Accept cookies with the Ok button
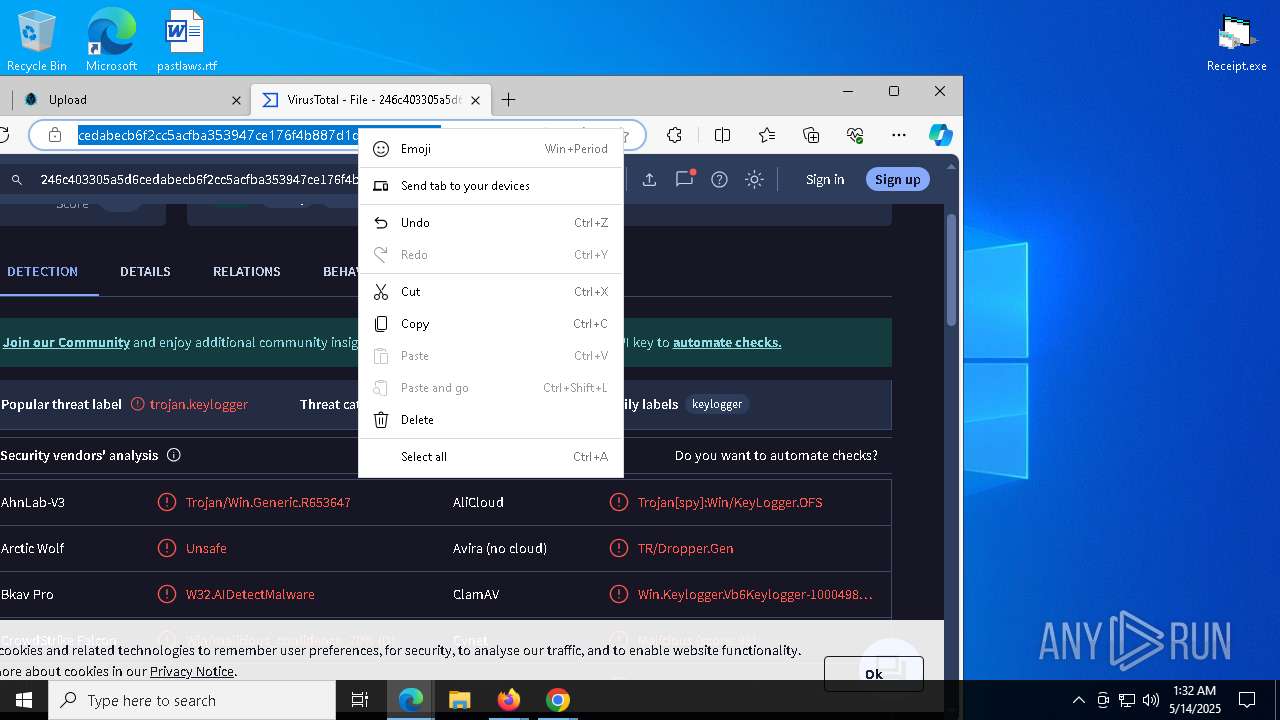1280x720 pixels. click(x=873, y=674)
